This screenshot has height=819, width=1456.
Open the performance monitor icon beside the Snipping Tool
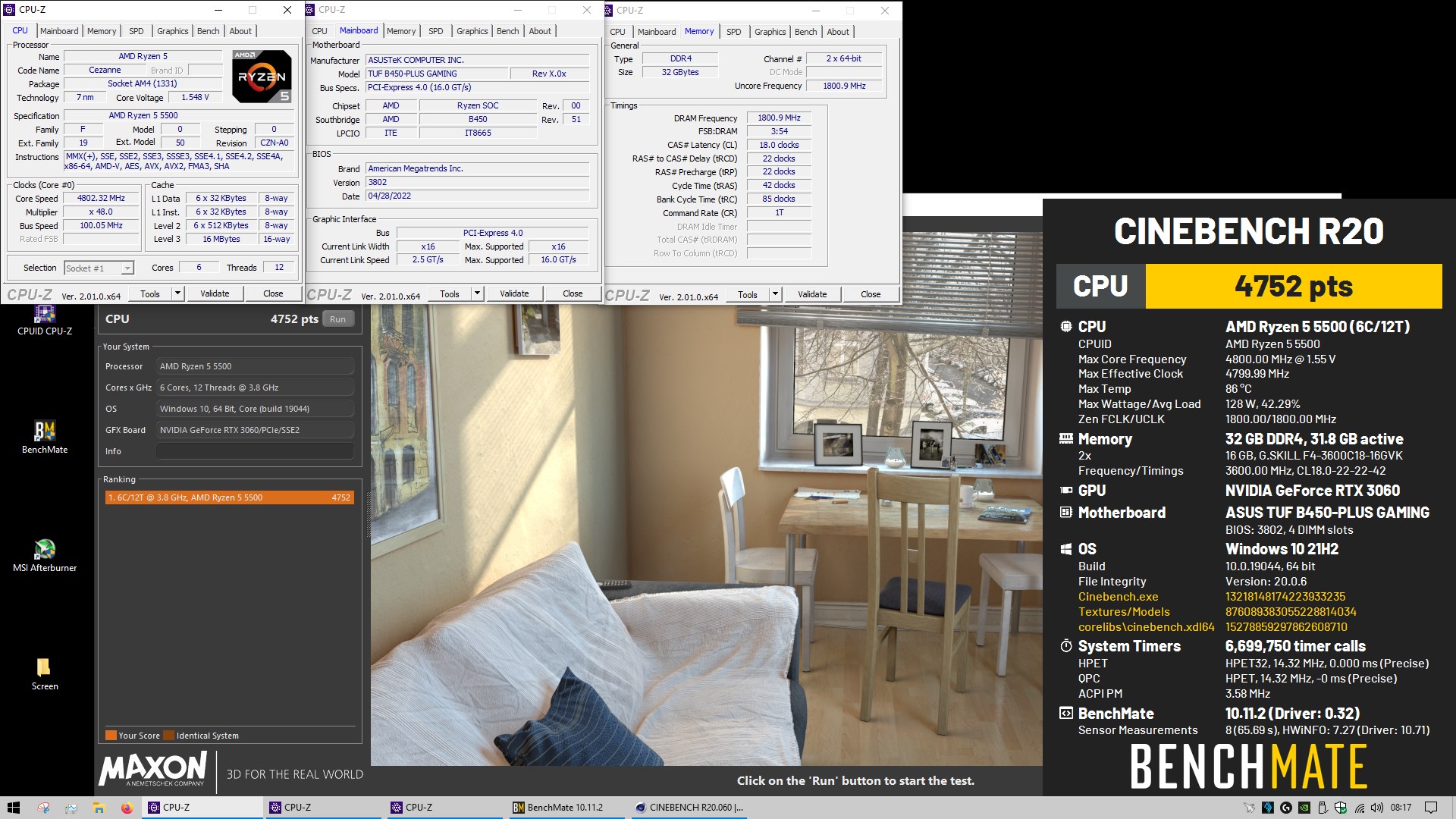[x=71, y=808]
